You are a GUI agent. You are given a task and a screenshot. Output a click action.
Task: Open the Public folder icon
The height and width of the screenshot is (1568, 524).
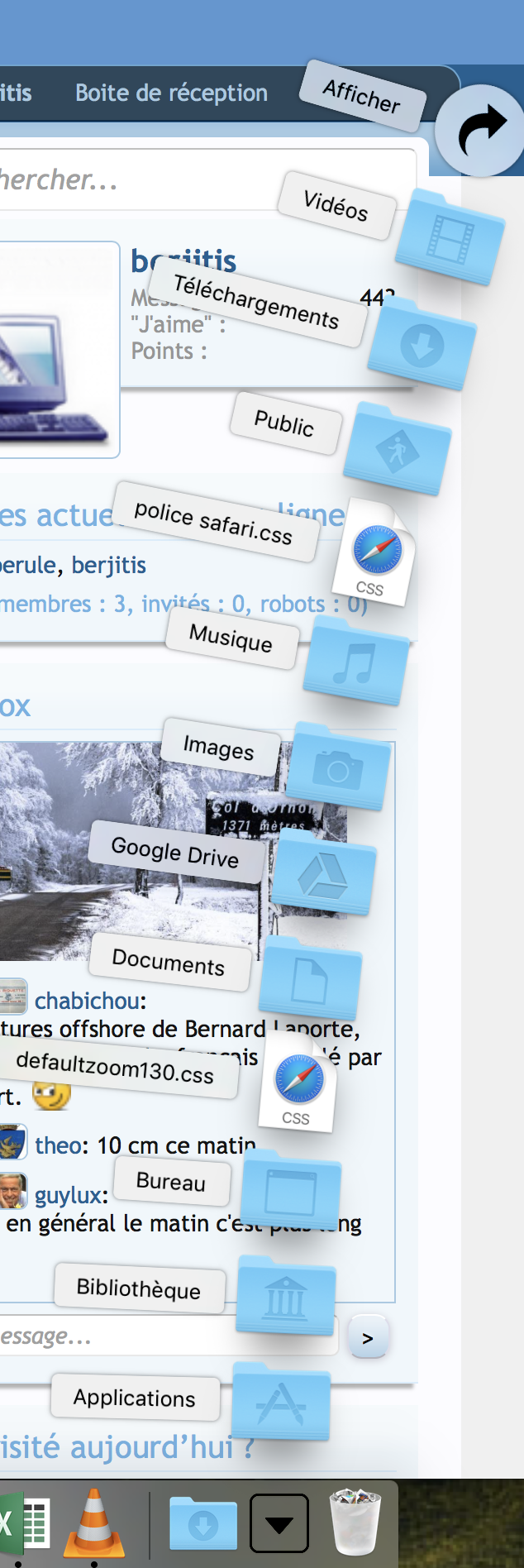click(398, 450)
